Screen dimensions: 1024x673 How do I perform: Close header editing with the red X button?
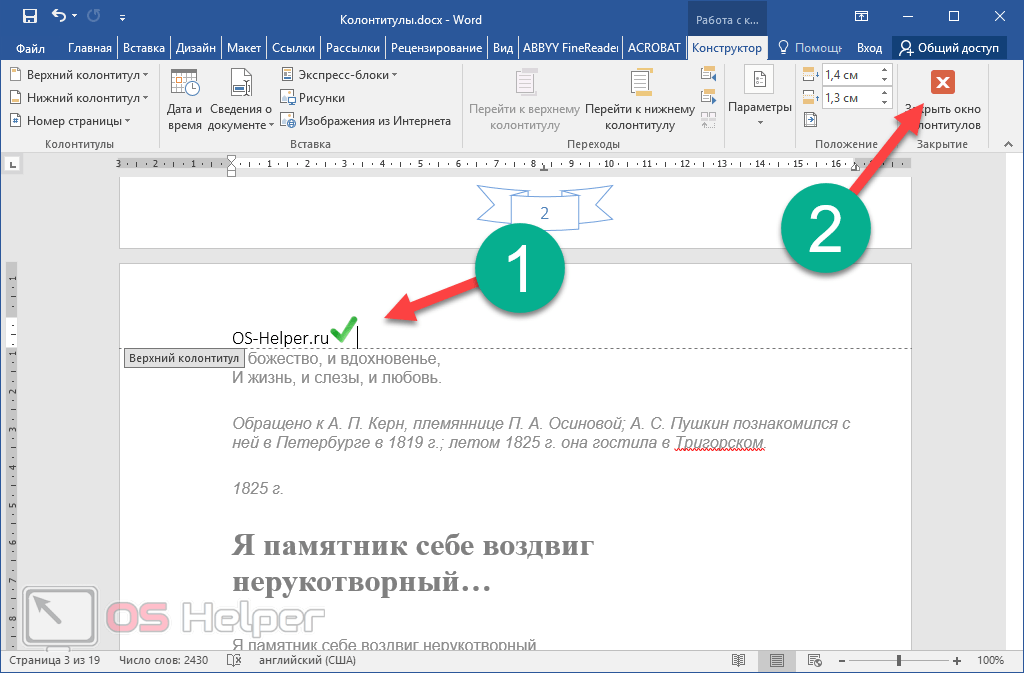coord(942,83)
